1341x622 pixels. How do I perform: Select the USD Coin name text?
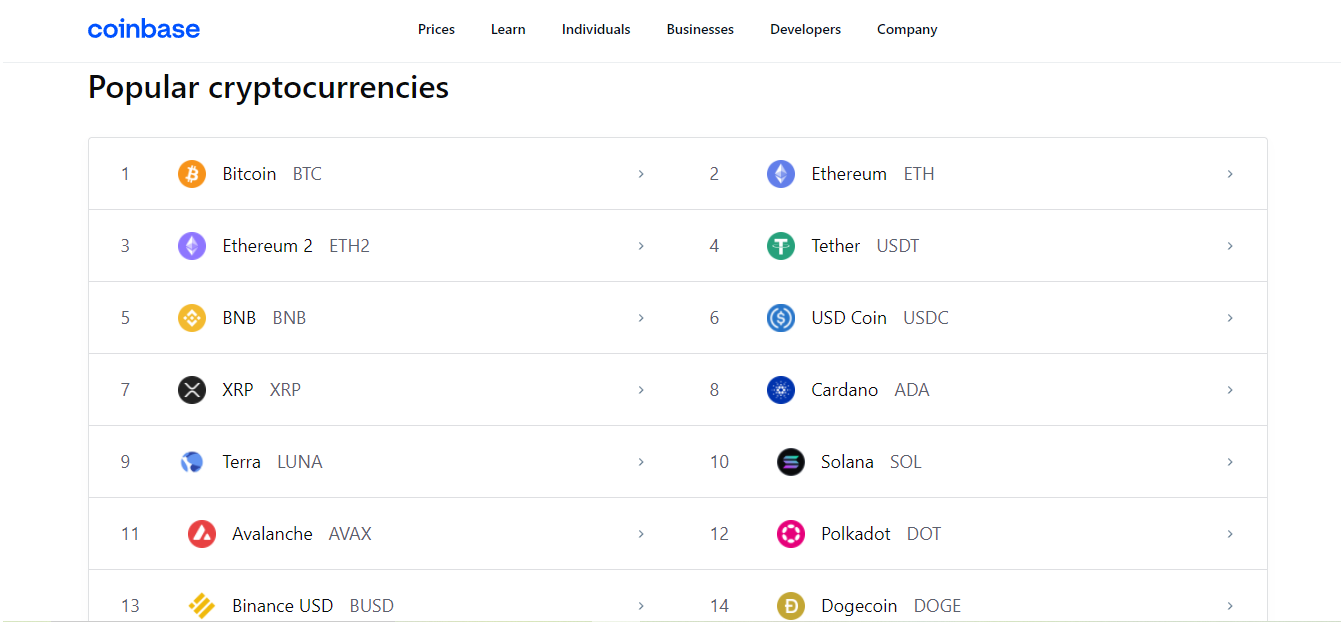[849, 318]
